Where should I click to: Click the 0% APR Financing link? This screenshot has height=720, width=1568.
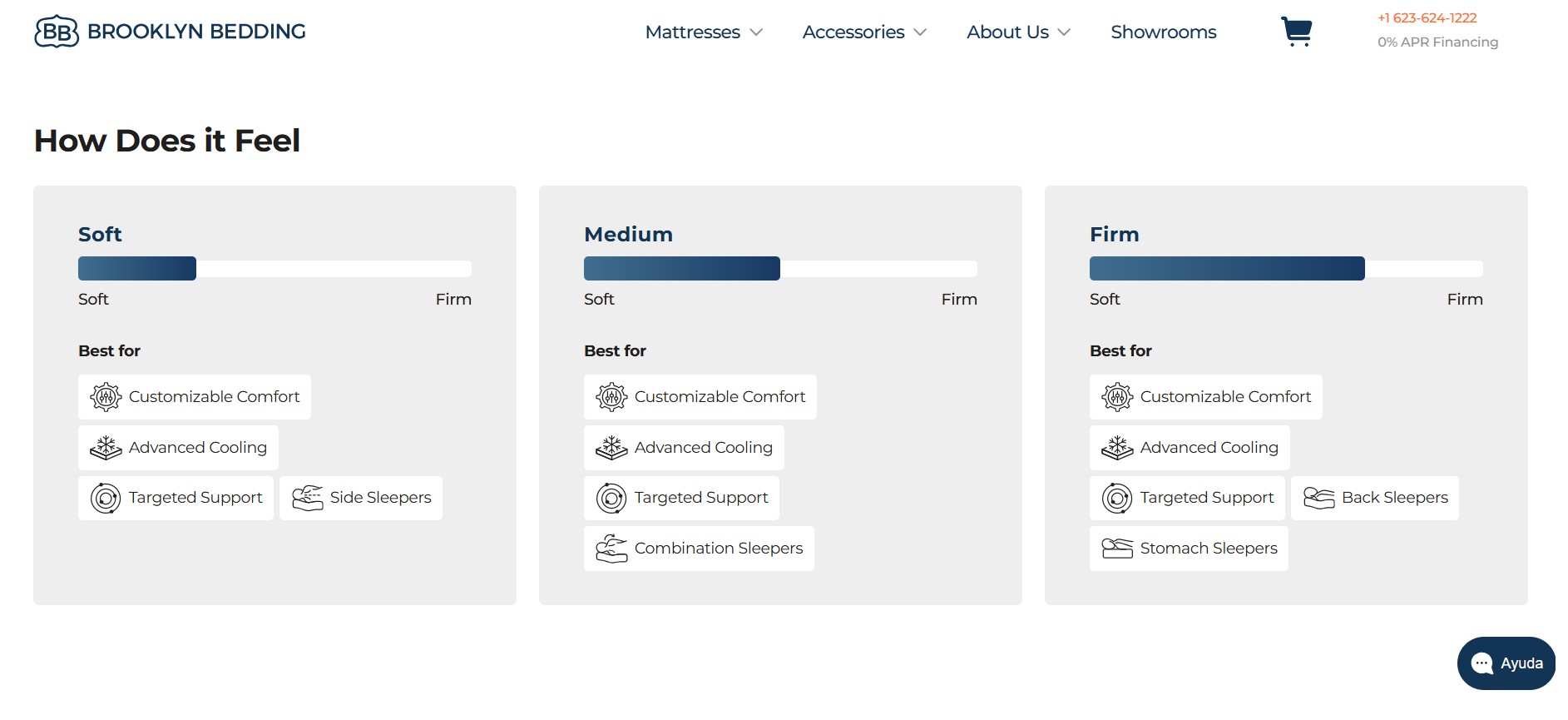pyautogui.click(x=1437, y=42)
